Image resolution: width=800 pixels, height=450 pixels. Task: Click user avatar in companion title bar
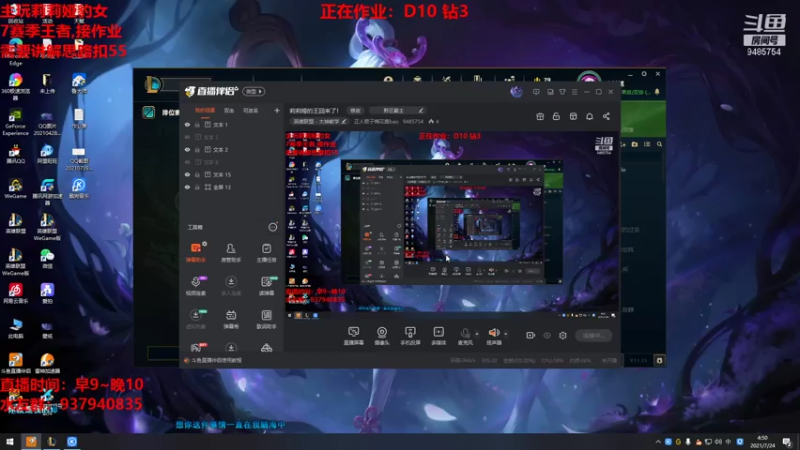(x=516, y=92)
